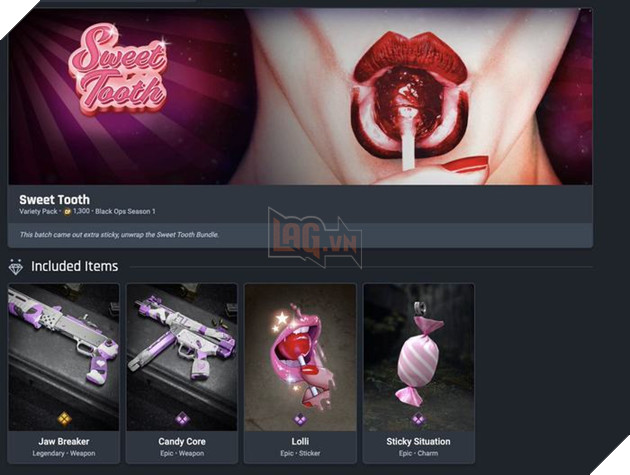
Task: Open the Jaw Breaker weapon thumbnail
Action: coord(64,357)
